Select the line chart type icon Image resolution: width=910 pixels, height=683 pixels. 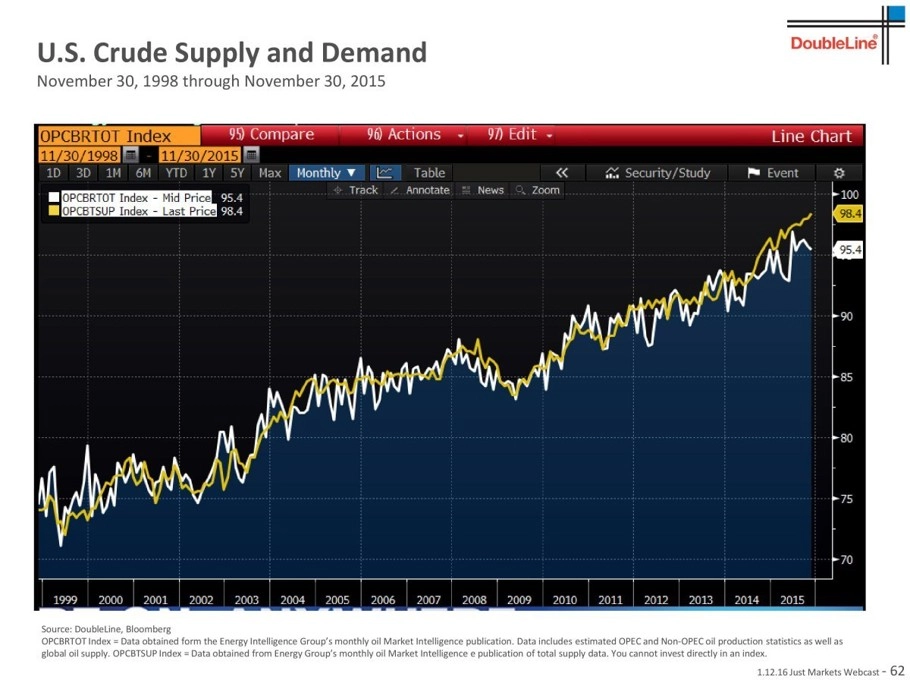point(384,173)
